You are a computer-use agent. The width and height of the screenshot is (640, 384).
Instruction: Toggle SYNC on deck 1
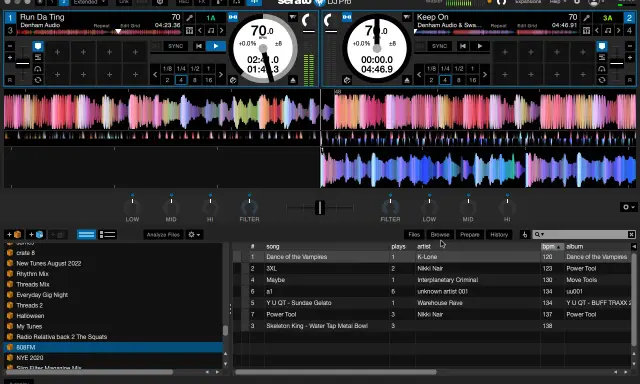(176, 46)
